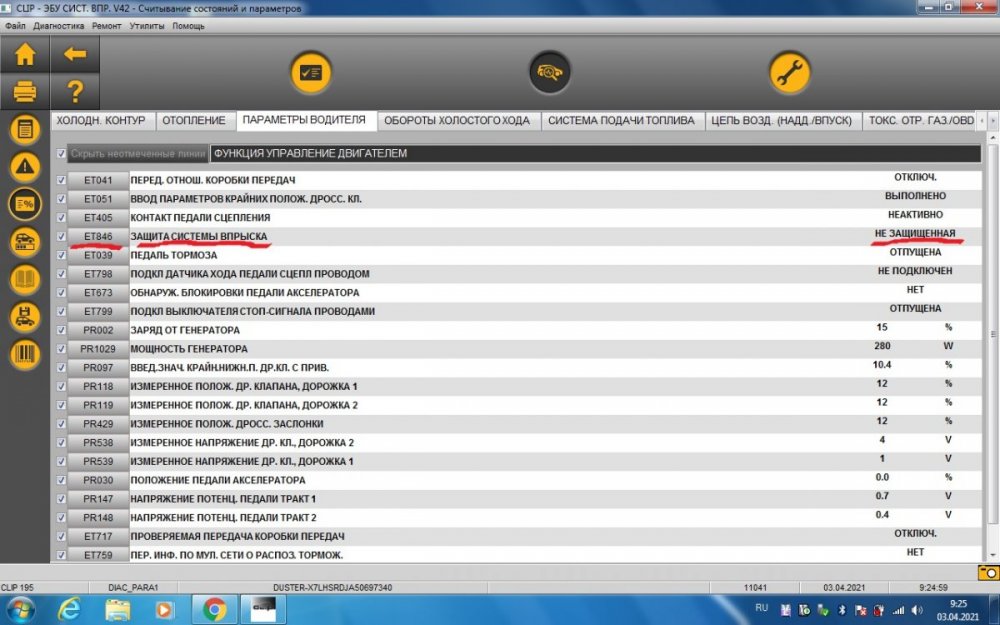This screenshot has width=1000, height=625.
Task: Click the PR538 parameter code button
Action: click(x=98, y=443)
